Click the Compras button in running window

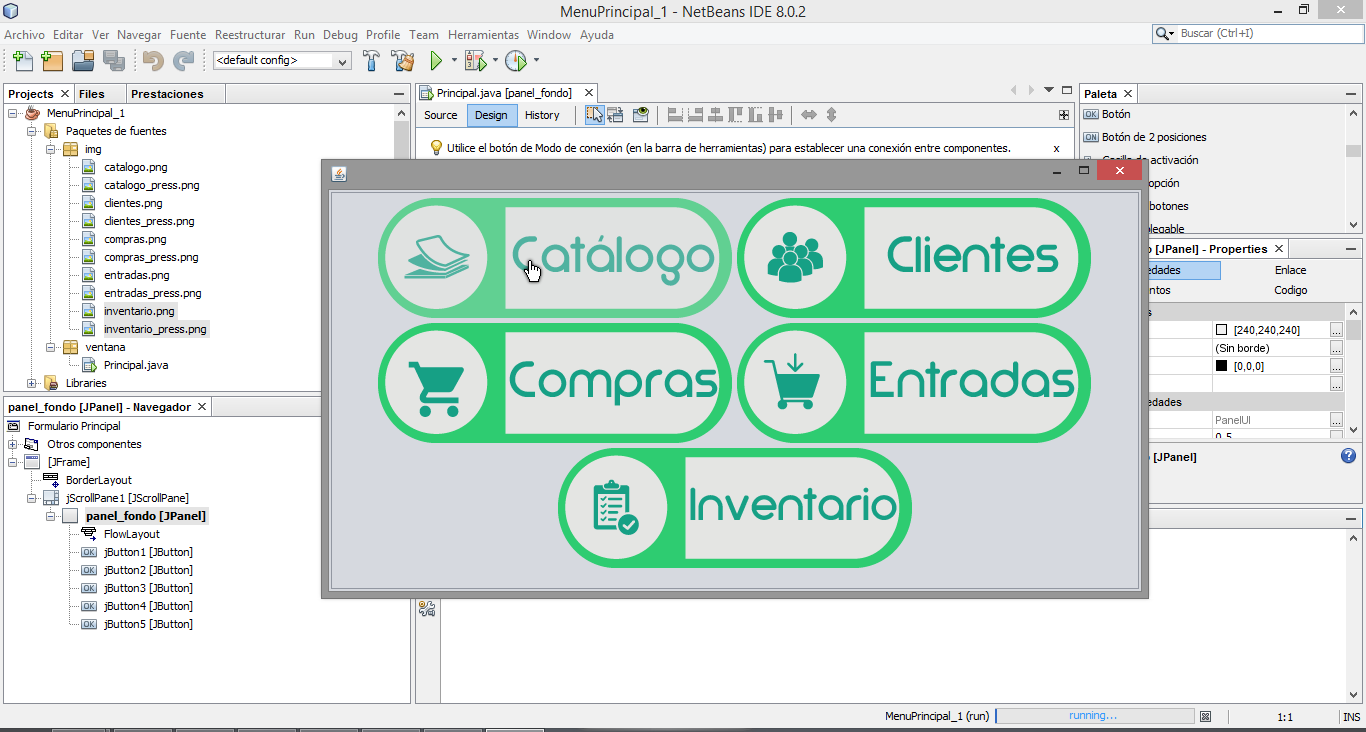pyautogui.click(x=553, y=383)
